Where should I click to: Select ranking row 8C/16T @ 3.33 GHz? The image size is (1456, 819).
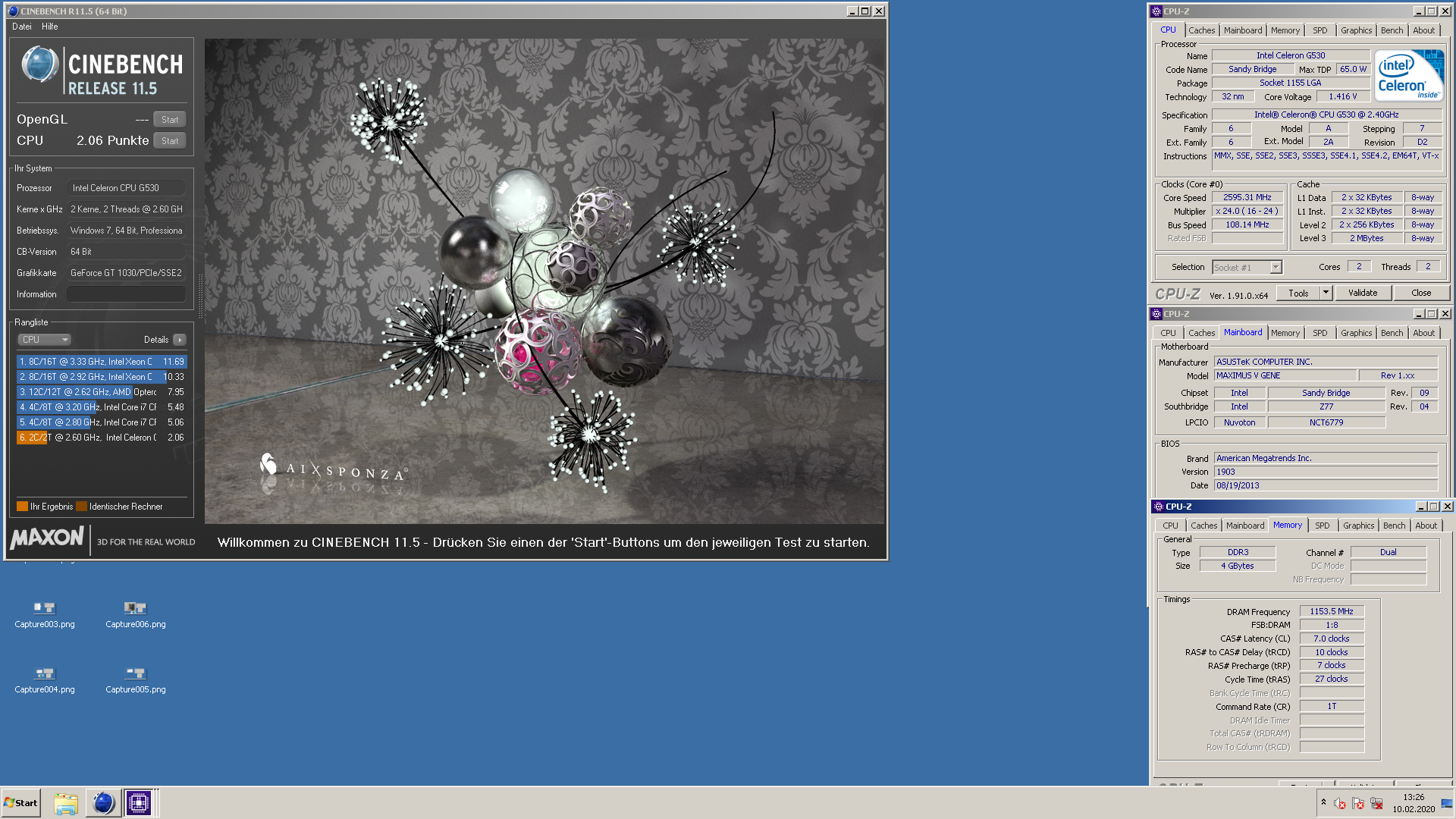point(102,362)
